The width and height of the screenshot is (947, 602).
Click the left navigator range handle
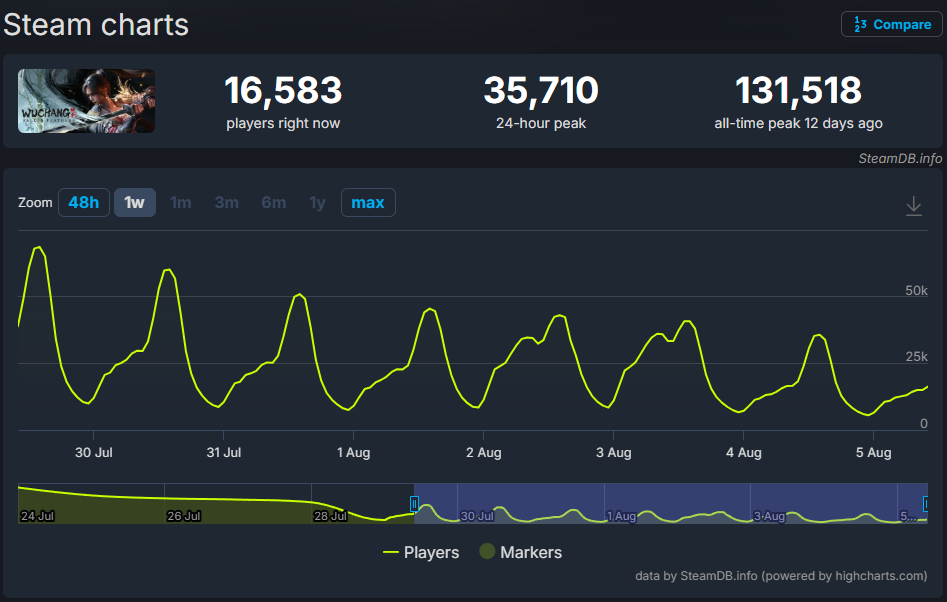coord(414,503)
